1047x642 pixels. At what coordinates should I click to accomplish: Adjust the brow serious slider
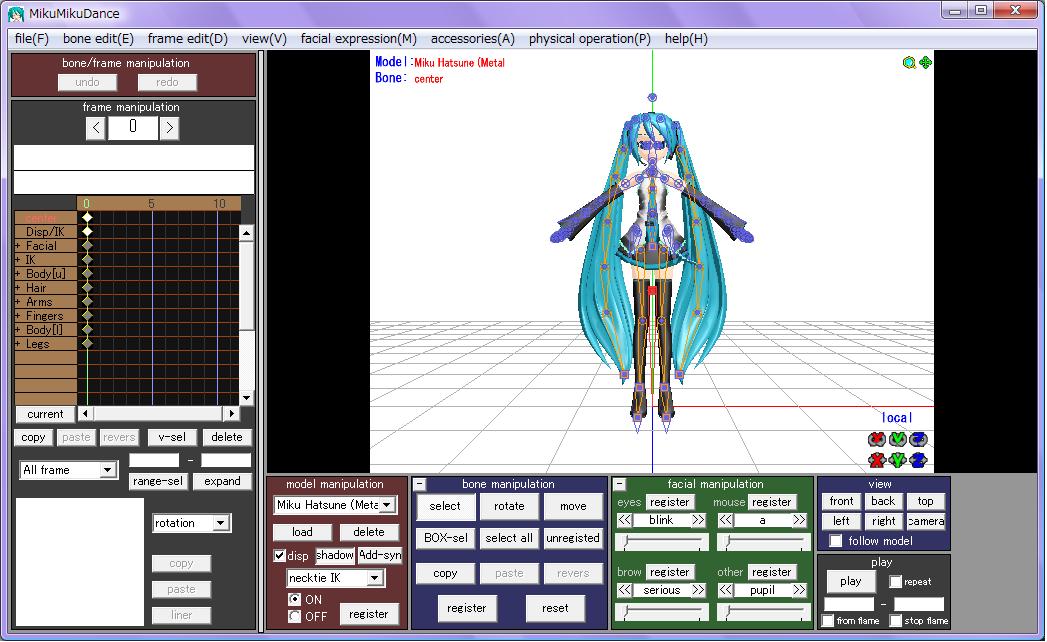click(x=662, y=612)
